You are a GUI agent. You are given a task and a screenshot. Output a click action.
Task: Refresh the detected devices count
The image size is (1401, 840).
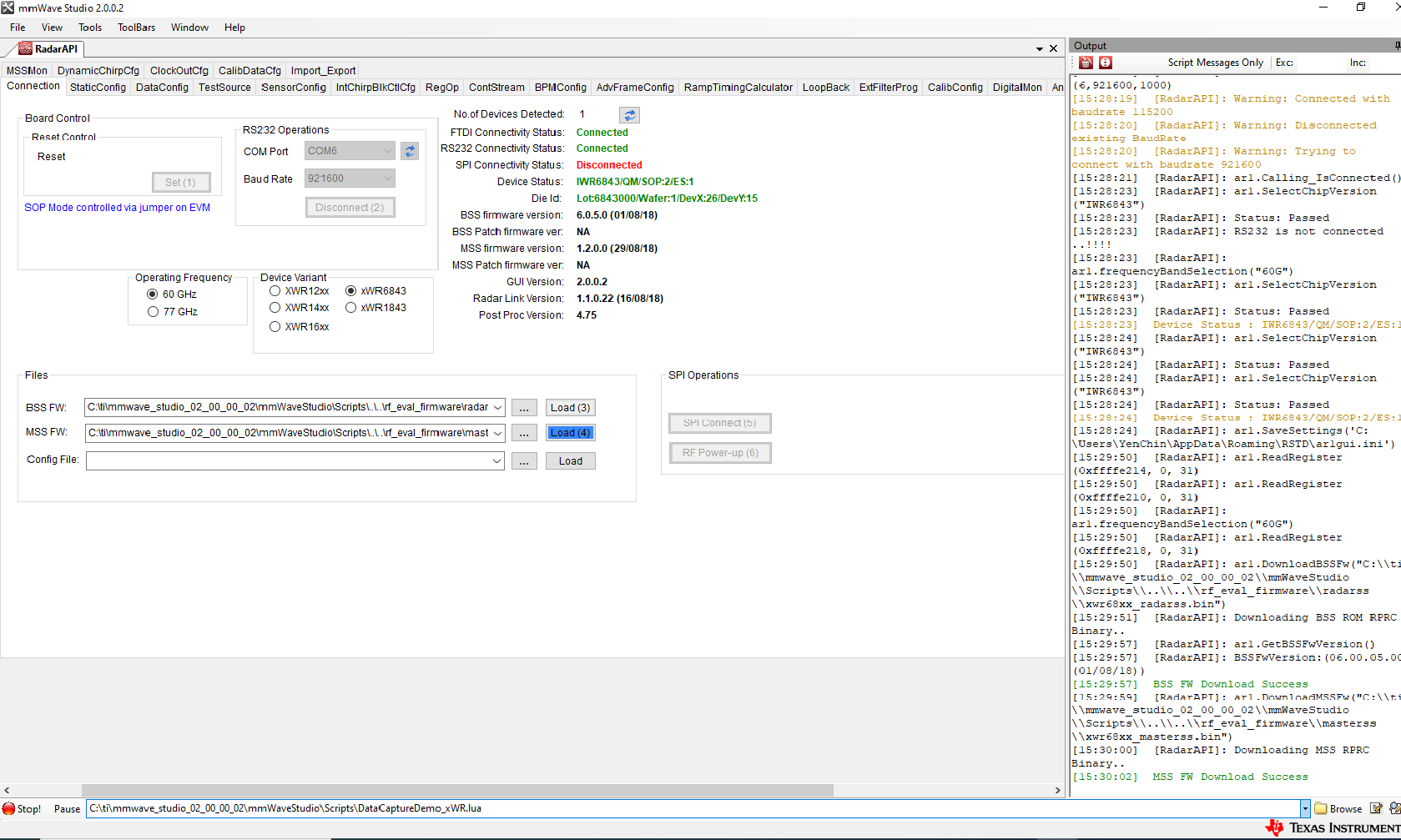[630, 114]
